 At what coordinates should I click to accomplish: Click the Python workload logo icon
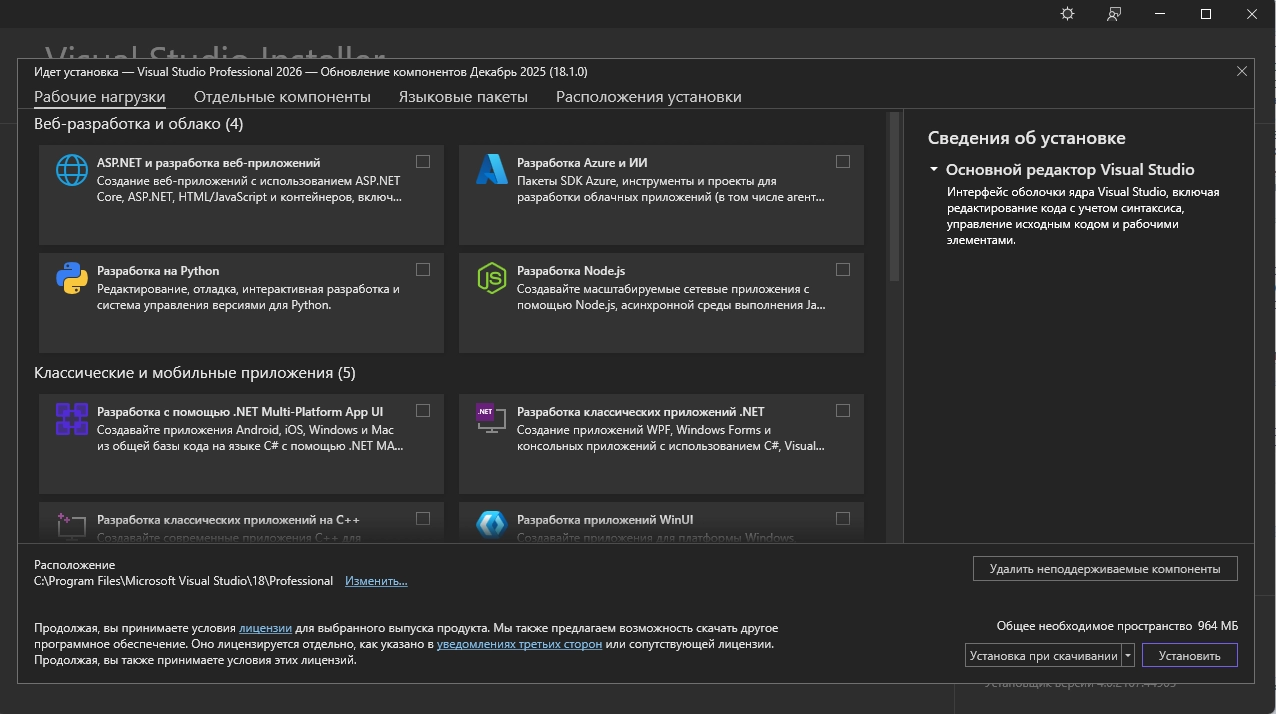pos(72,279)
